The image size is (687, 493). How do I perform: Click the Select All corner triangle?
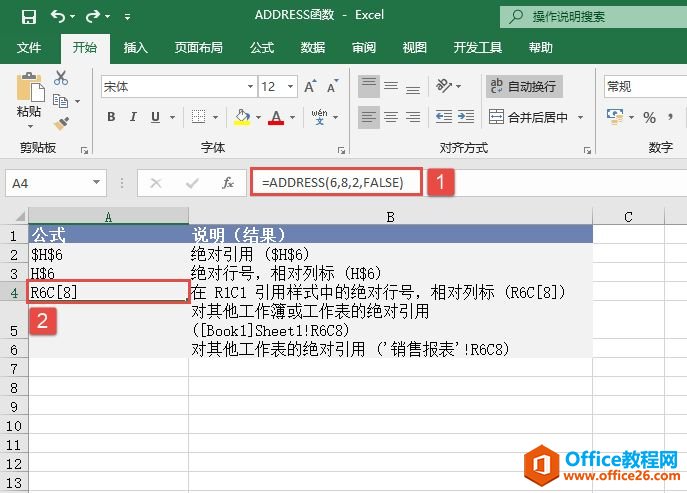point(20,216)
